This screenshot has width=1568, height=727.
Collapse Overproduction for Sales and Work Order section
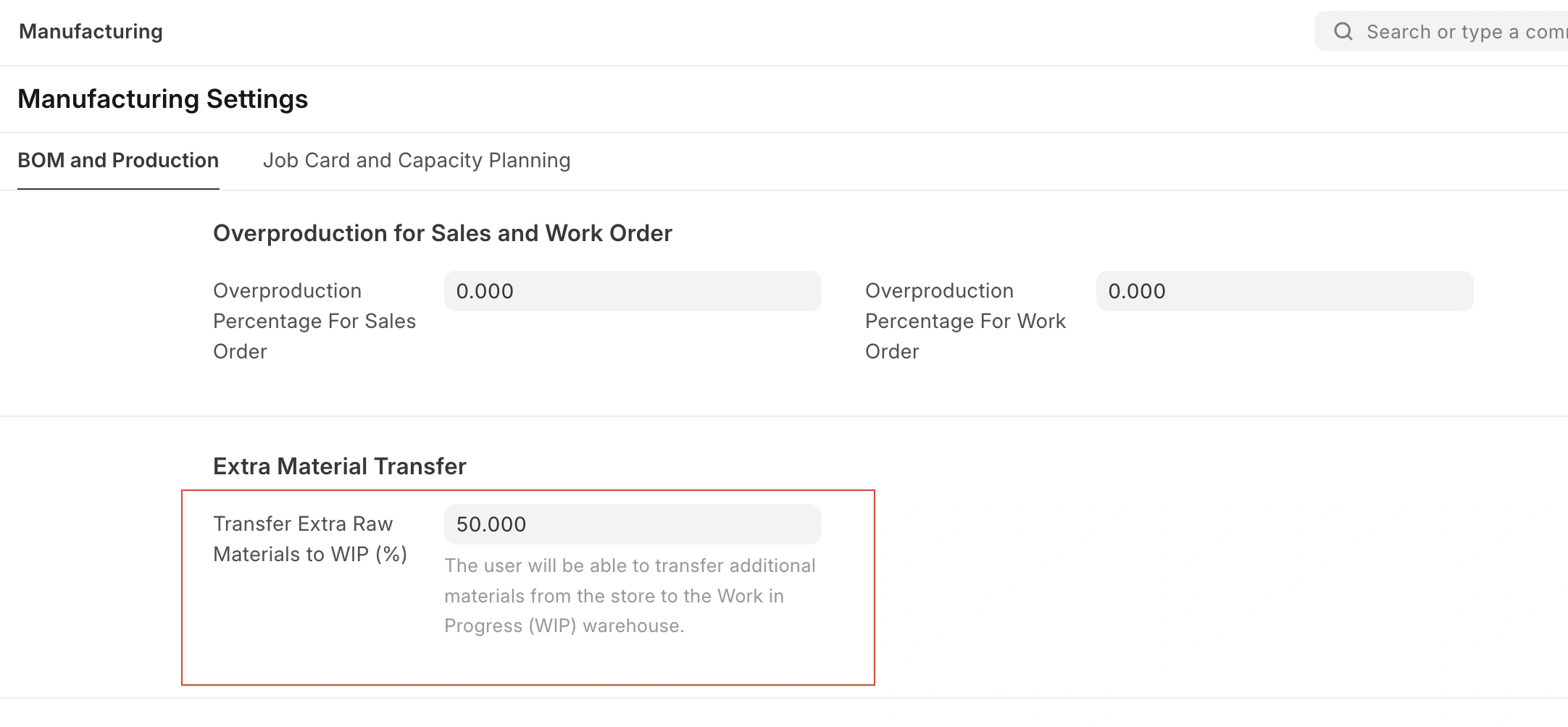[442, 233]
